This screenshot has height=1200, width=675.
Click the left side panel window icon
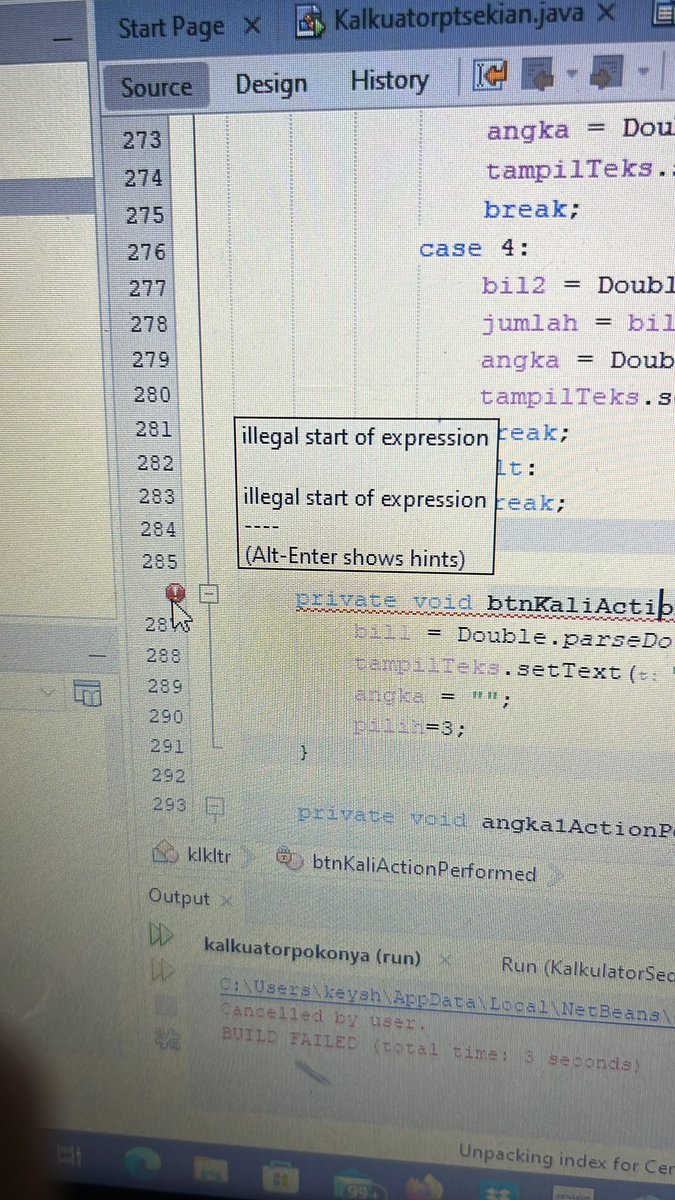coord(88,692)
